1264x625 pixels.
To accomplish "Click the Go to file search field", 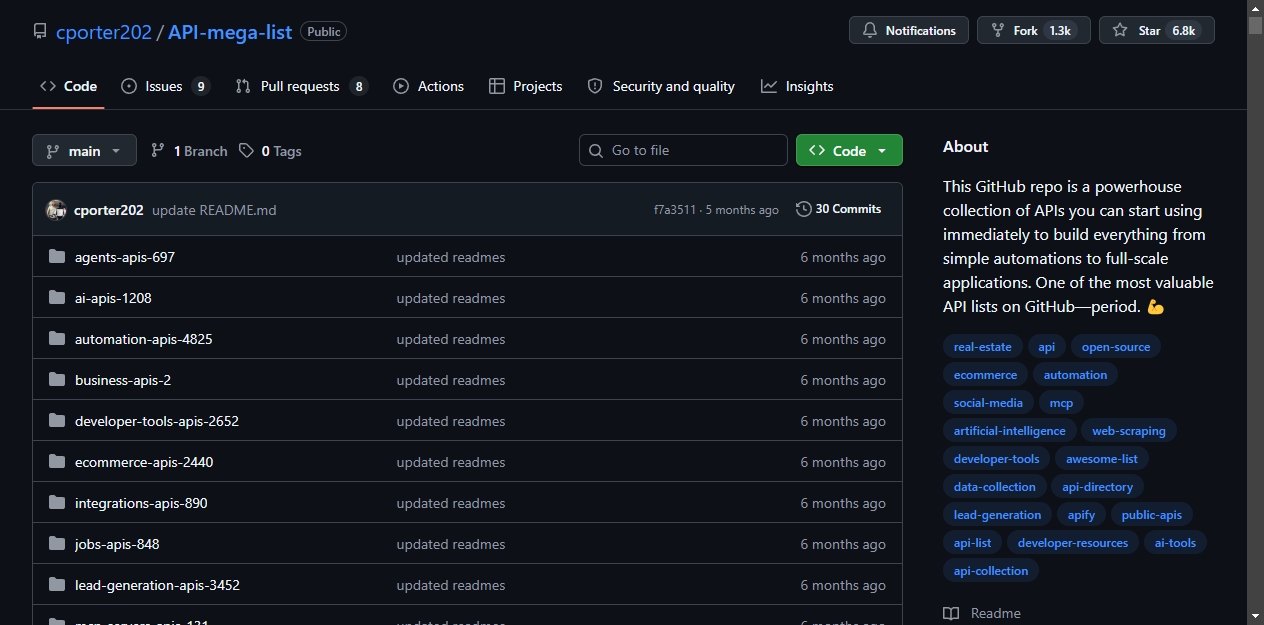I will (683, 150).
